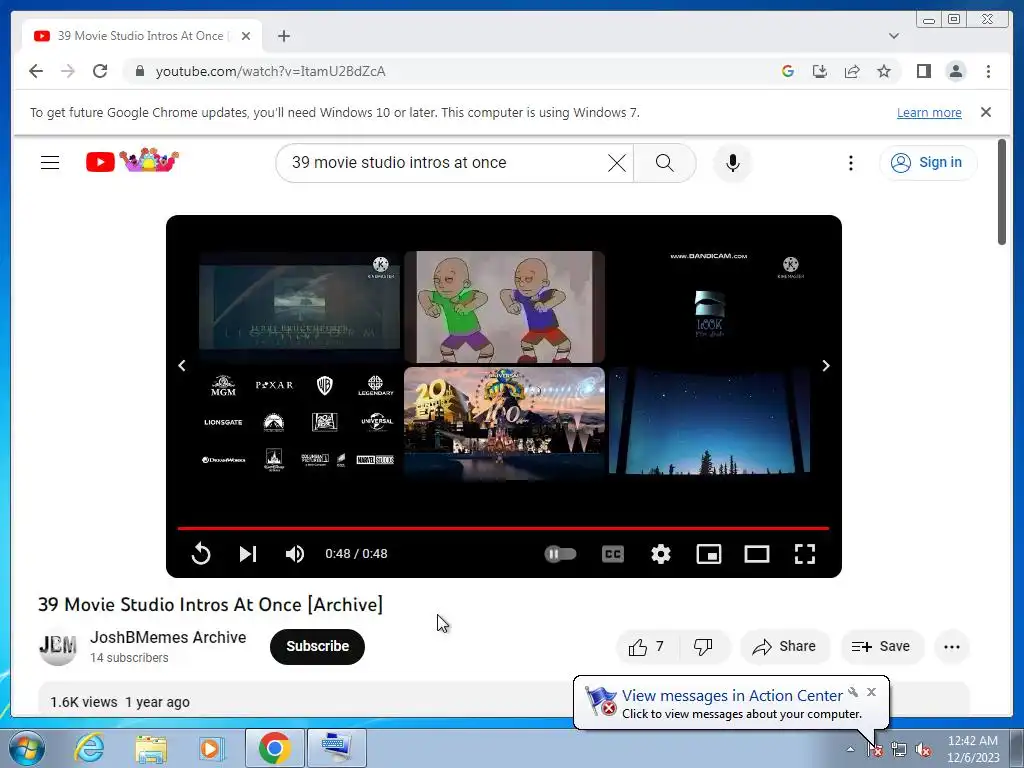The height and width of the screenshot is (768, 1024).
Task: Toggle autoplay switch
Action: point(560,554)
